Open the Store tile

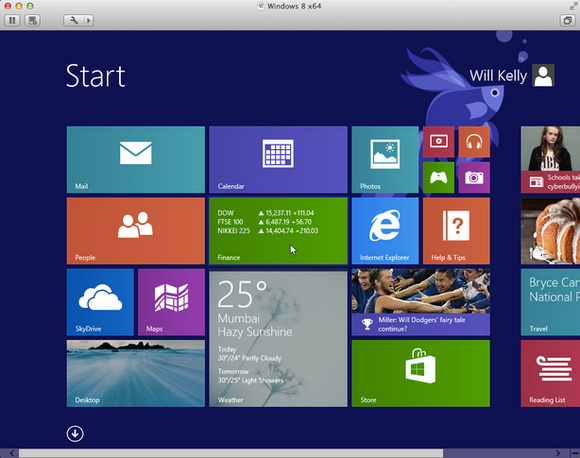click(x=421, y=373)
